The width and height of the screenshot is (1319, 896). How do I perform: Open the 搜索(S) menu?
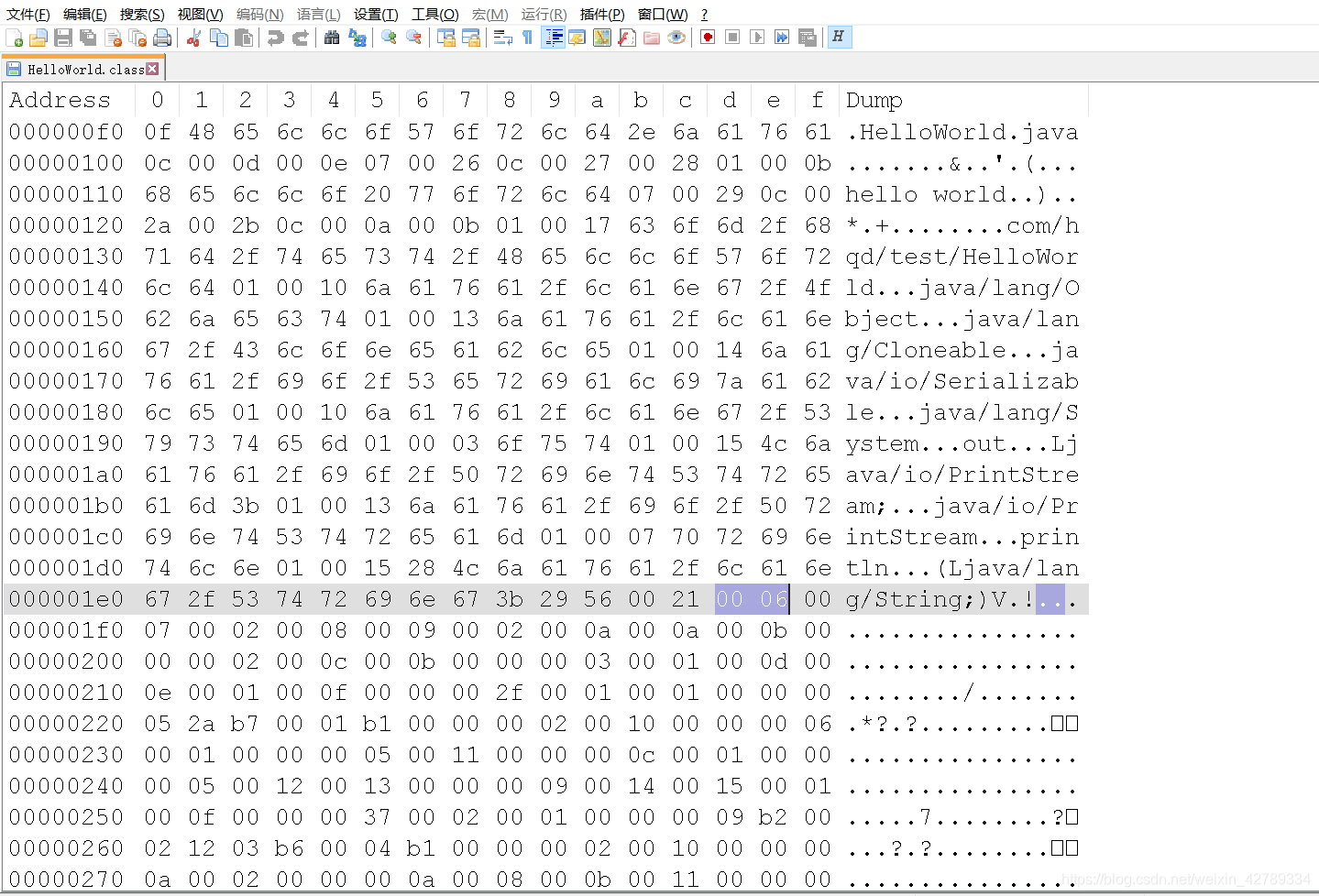coord(142,15)
